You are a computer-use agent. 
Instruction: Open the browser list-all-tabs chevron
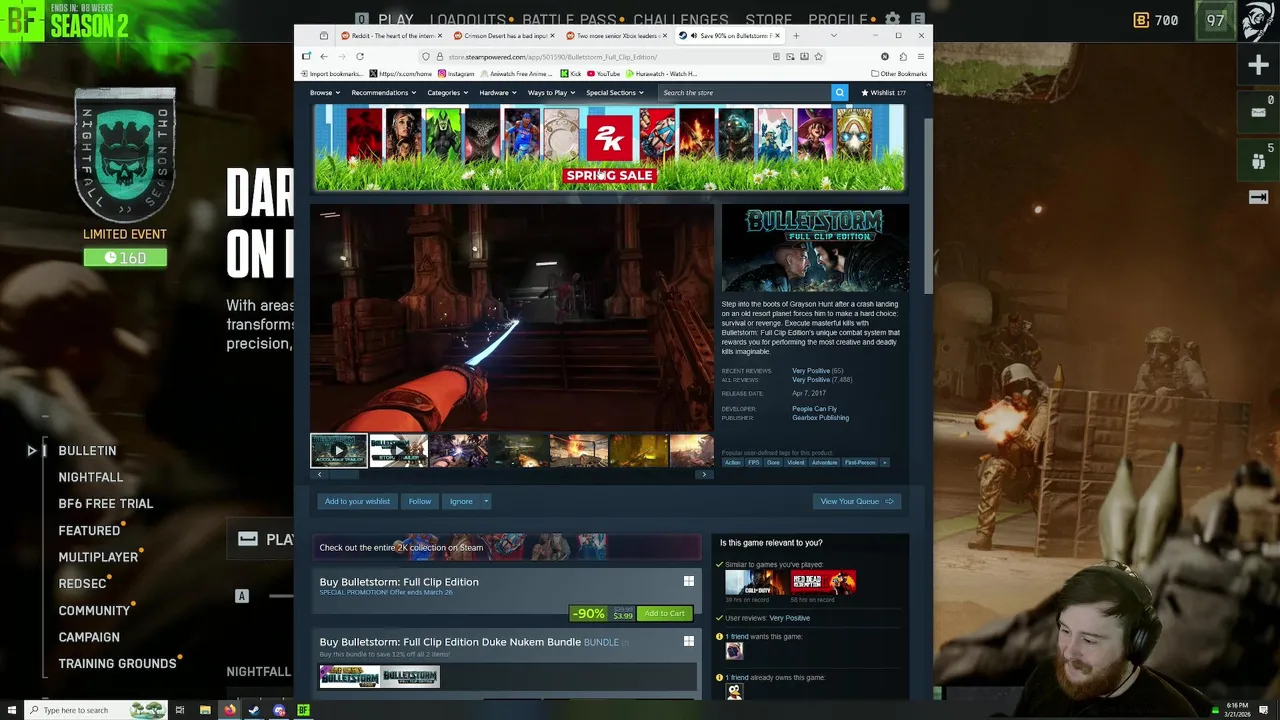(834, 35)
